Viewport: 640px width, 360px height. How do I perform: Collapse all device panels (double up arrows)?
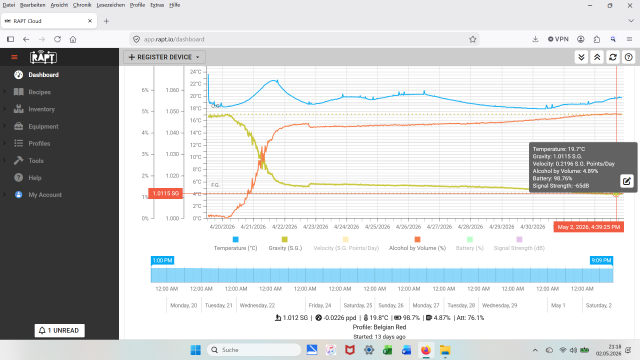(597, 57)
